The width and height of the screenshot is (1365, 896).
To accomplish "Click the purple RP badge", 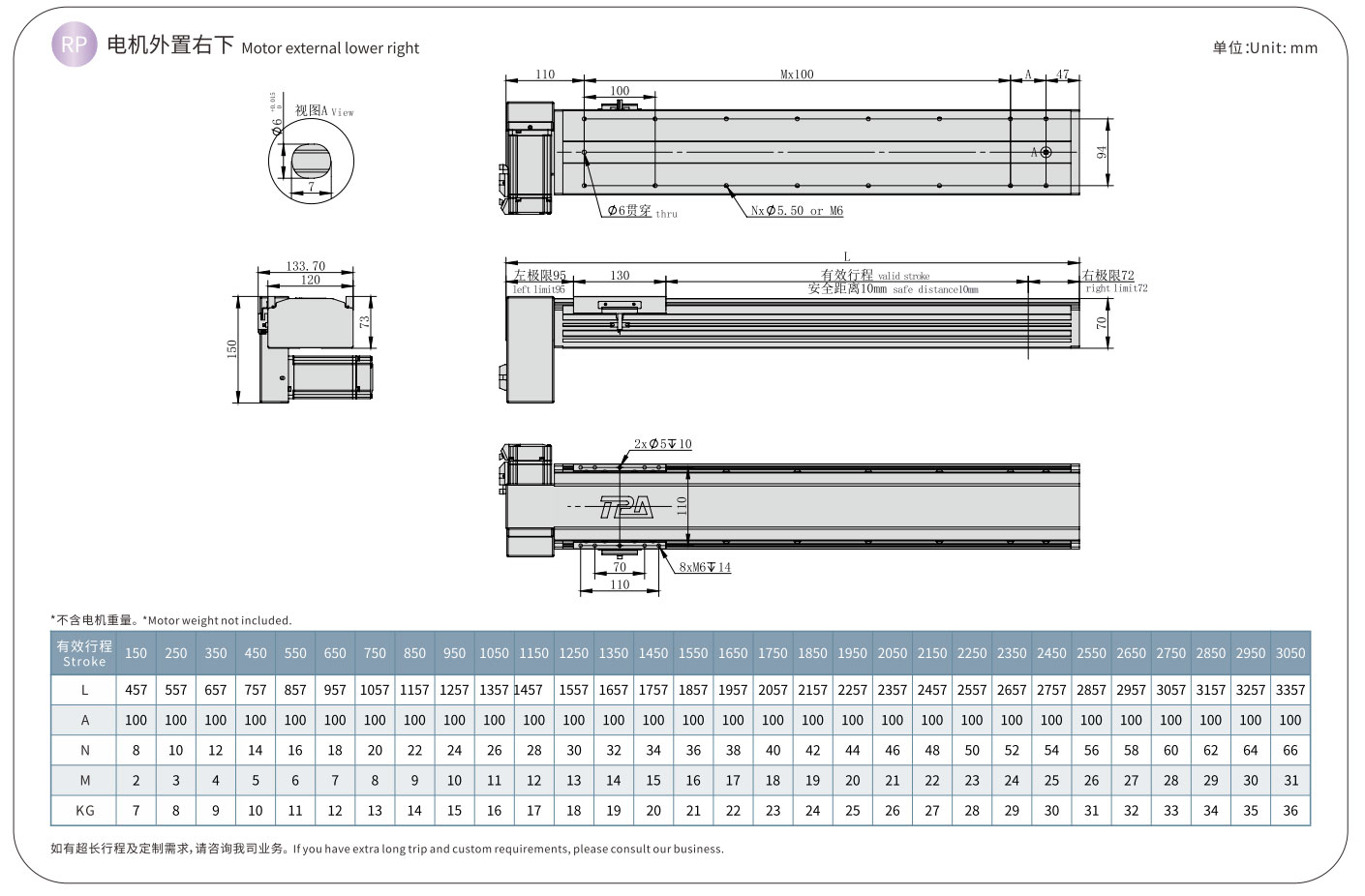I will click(x=75, y=45).
